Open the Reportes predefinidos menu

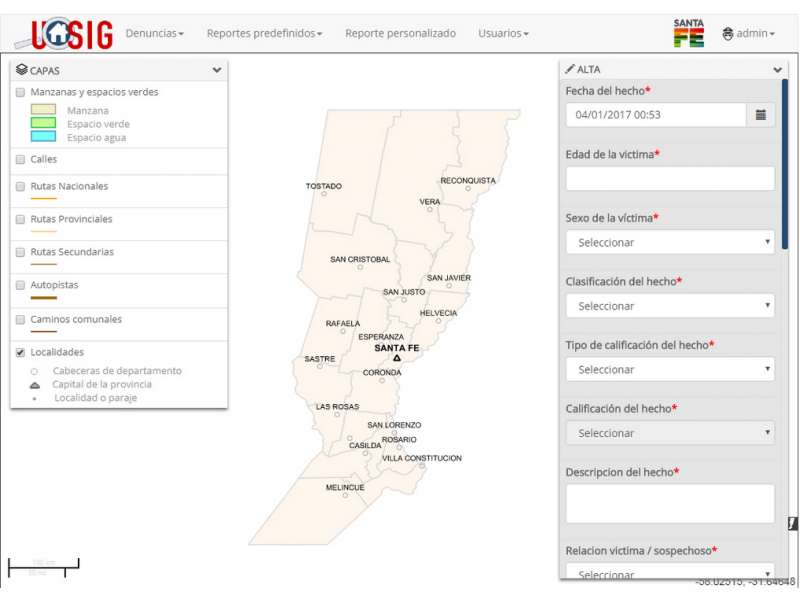[264, 33]
